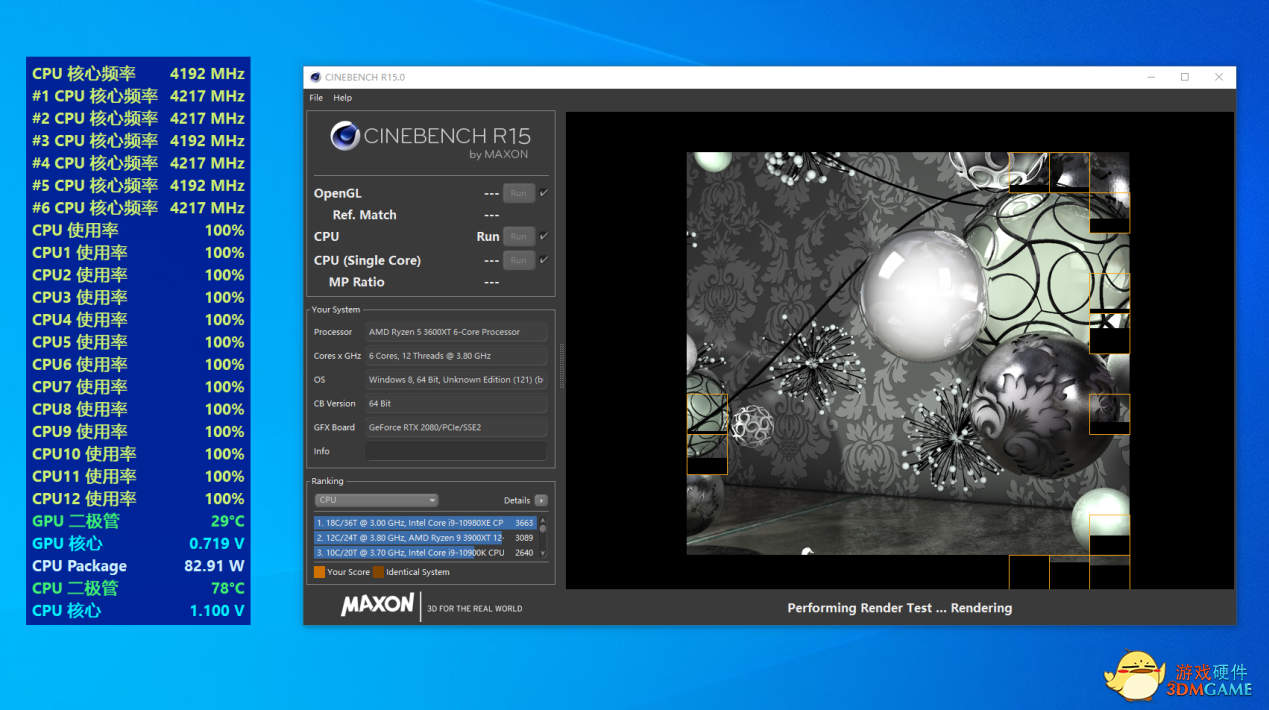Click the Cinebench title bar icon
Screen dimensions: 1269x710
click(315, 77)
